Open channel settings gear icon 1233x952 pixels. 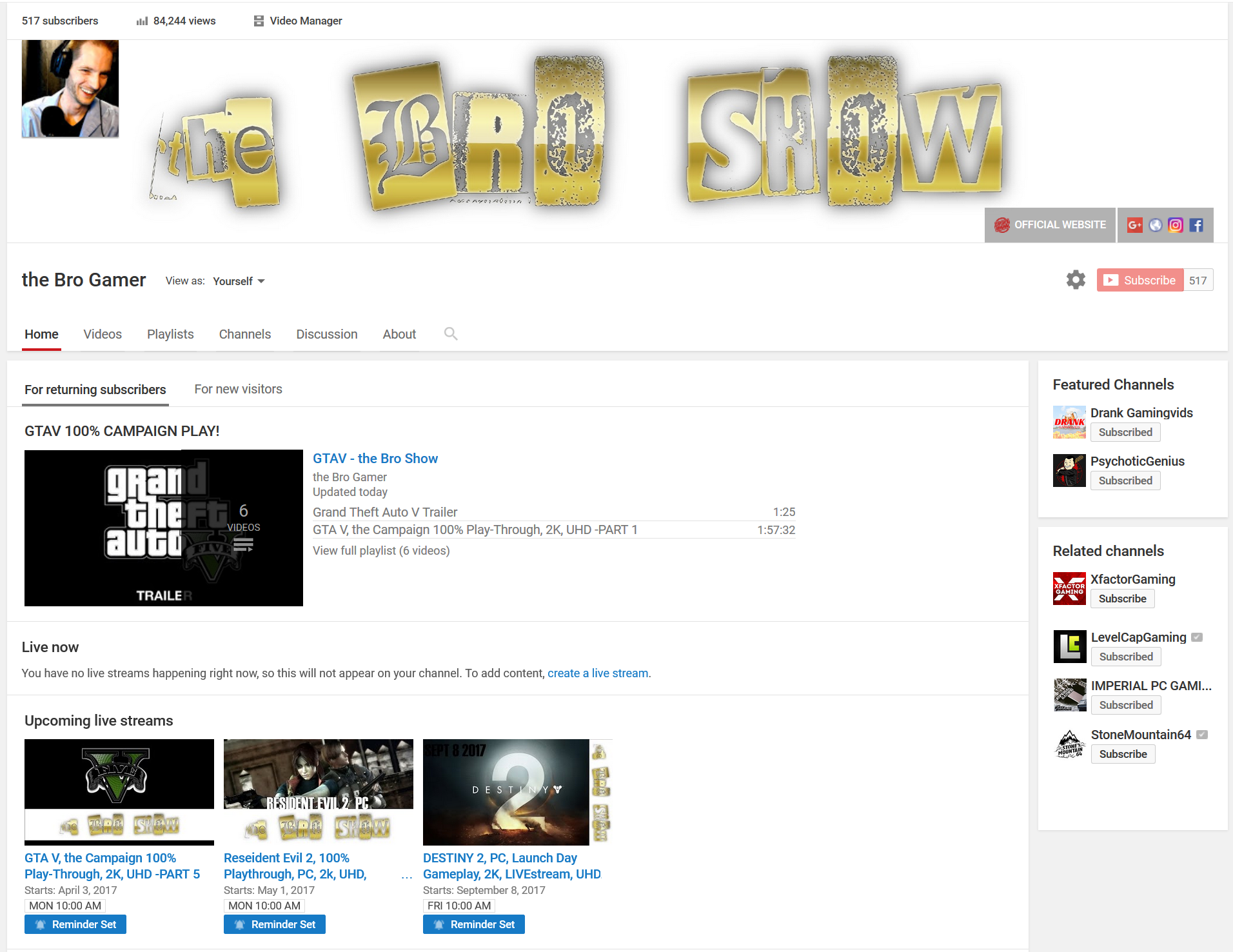(1076, 280)
